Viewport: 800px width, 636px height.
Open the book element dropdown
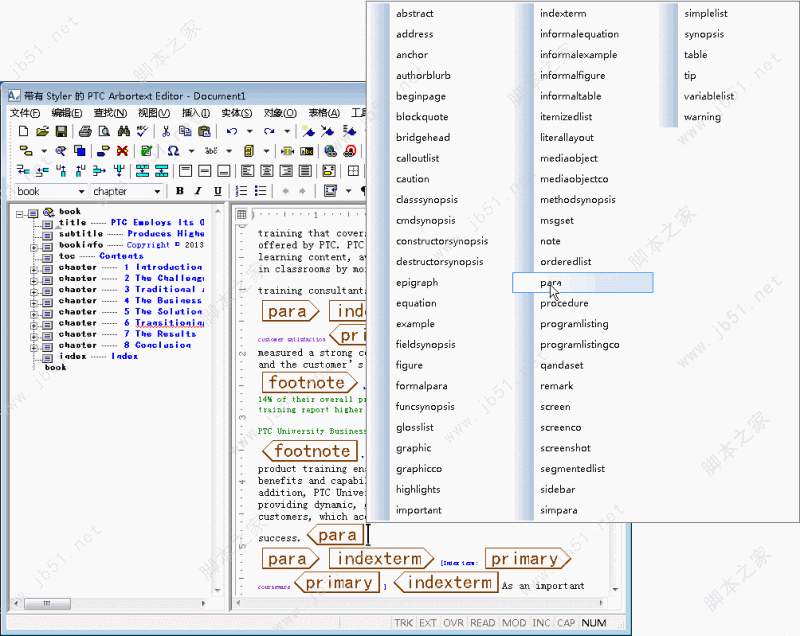[81, 192]
